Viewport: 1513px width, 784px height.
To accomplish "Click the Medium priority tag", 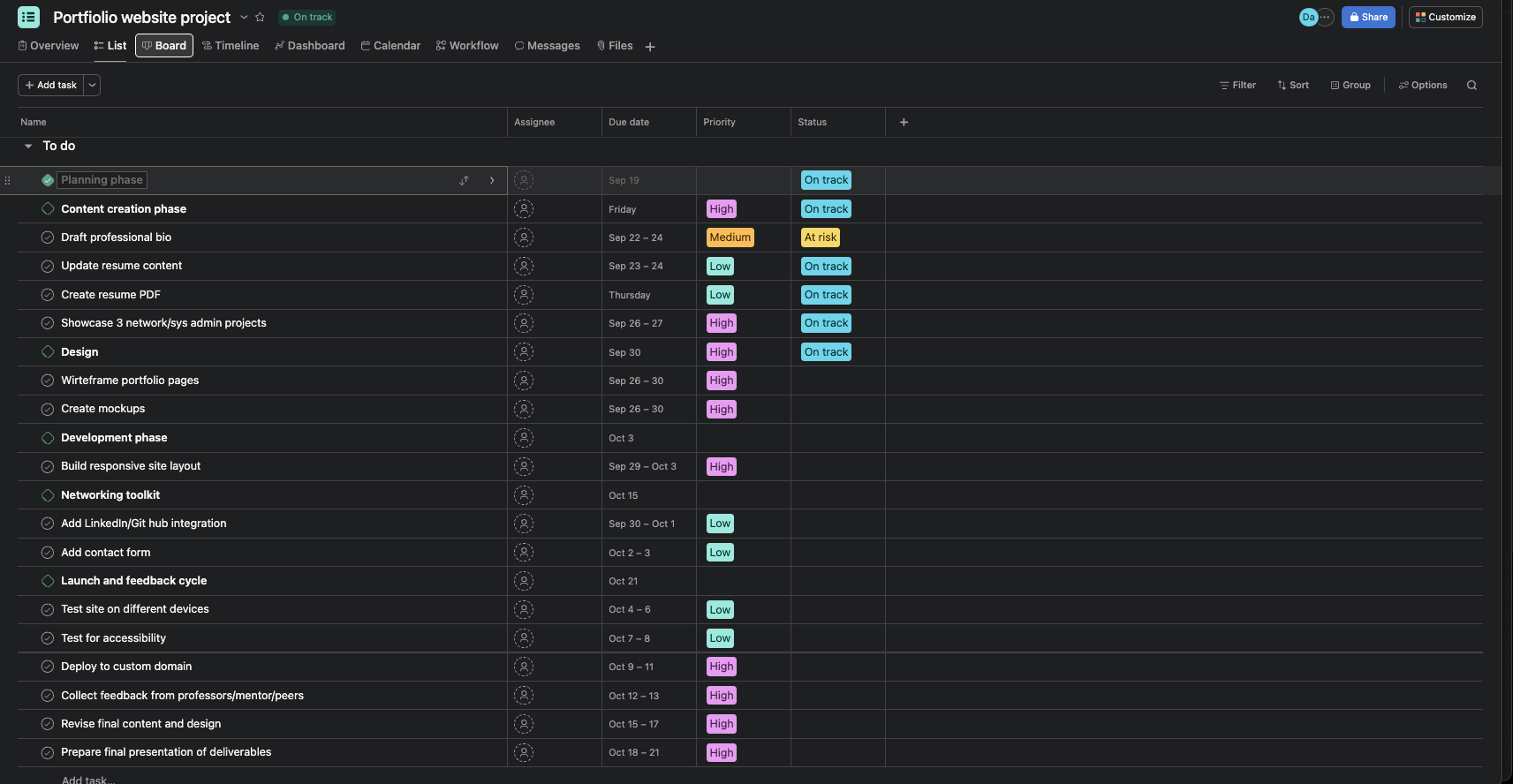I will (730, 237).
